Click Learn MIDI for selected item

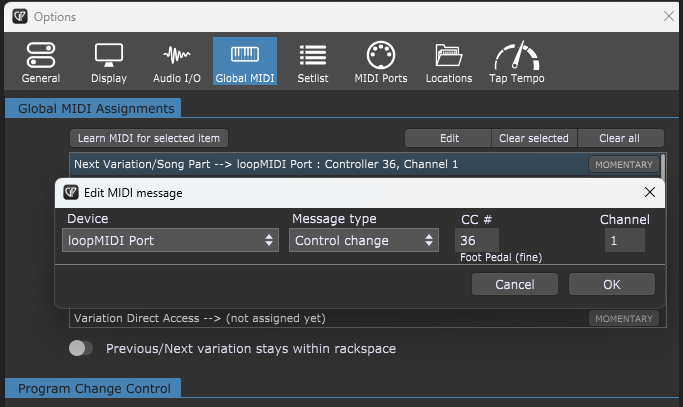click(150, 138)
